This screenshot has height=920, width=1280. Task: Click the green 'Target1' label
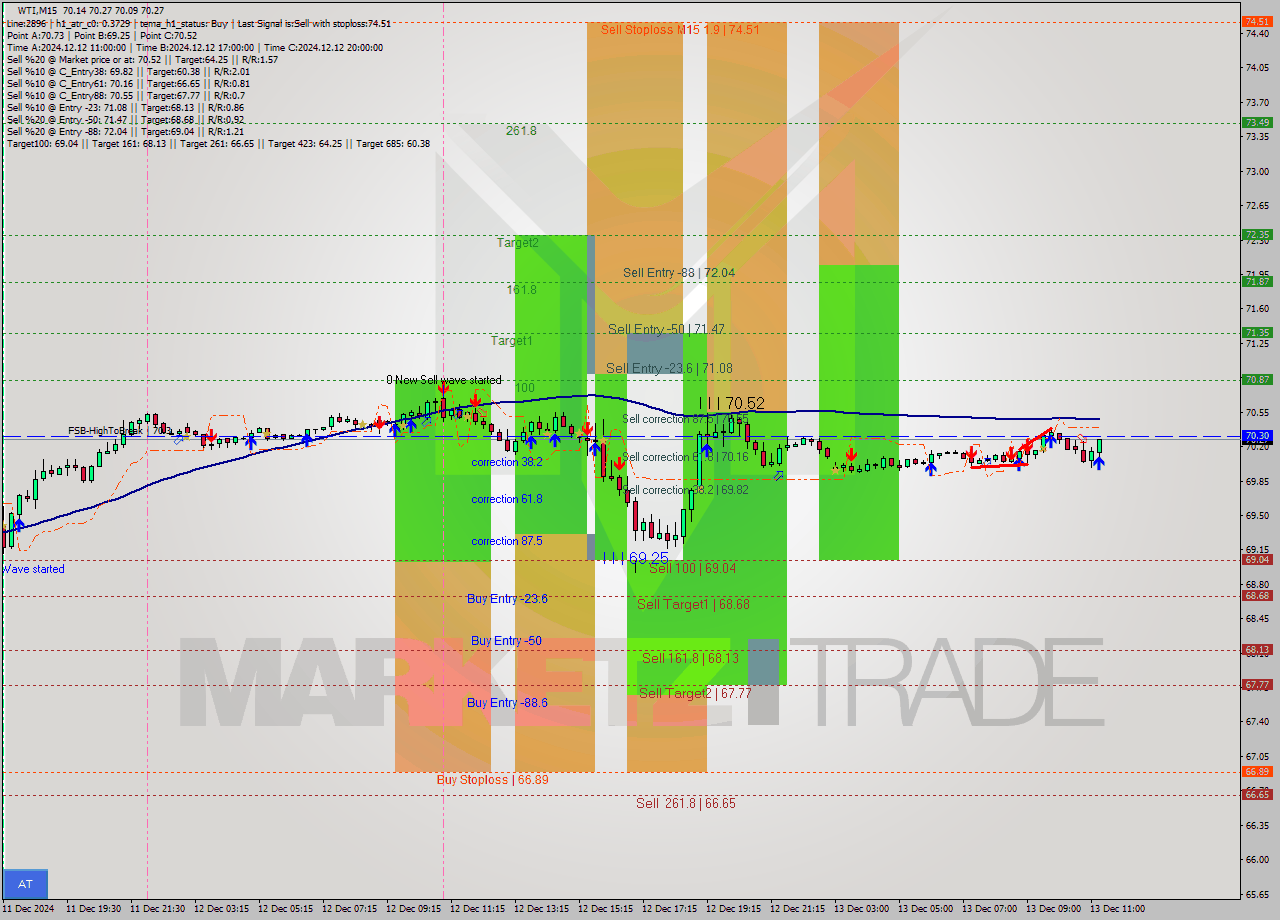[511, 341]
